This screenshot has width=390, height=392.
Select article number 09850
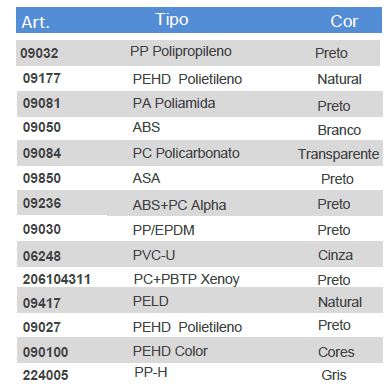42,178
